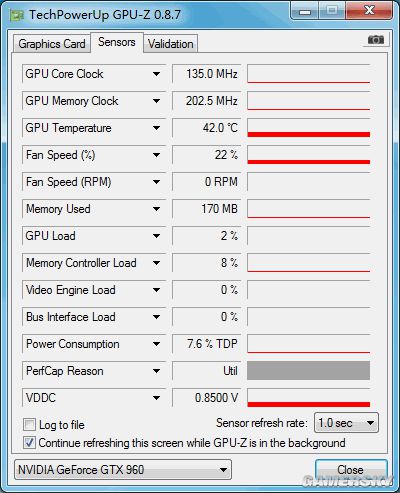Click the Close button

click(x=351, y=470)
